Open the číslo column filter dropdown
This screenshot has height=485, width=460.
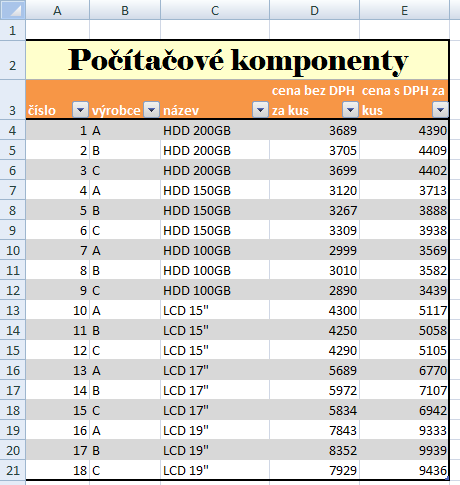pos(80,110)
